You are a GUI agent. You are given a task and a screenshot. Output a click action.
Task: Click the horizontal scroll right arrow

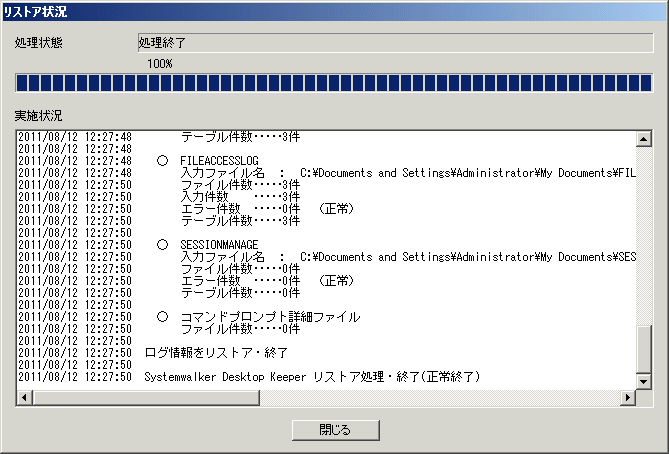point(628,398)
